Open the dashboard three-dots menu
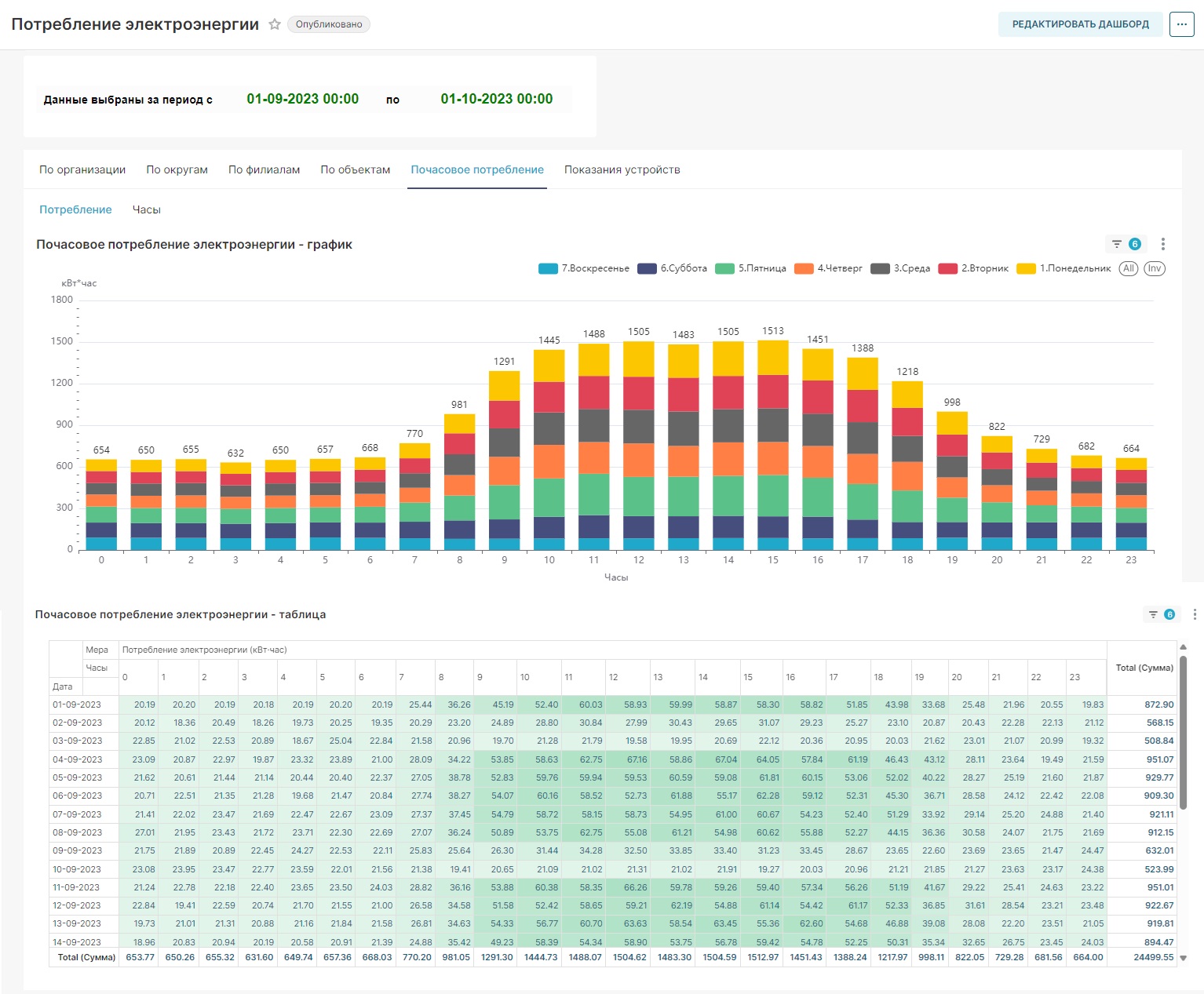The height and width of the screenshot is (994, 1204). click(x=1181, y=24)
